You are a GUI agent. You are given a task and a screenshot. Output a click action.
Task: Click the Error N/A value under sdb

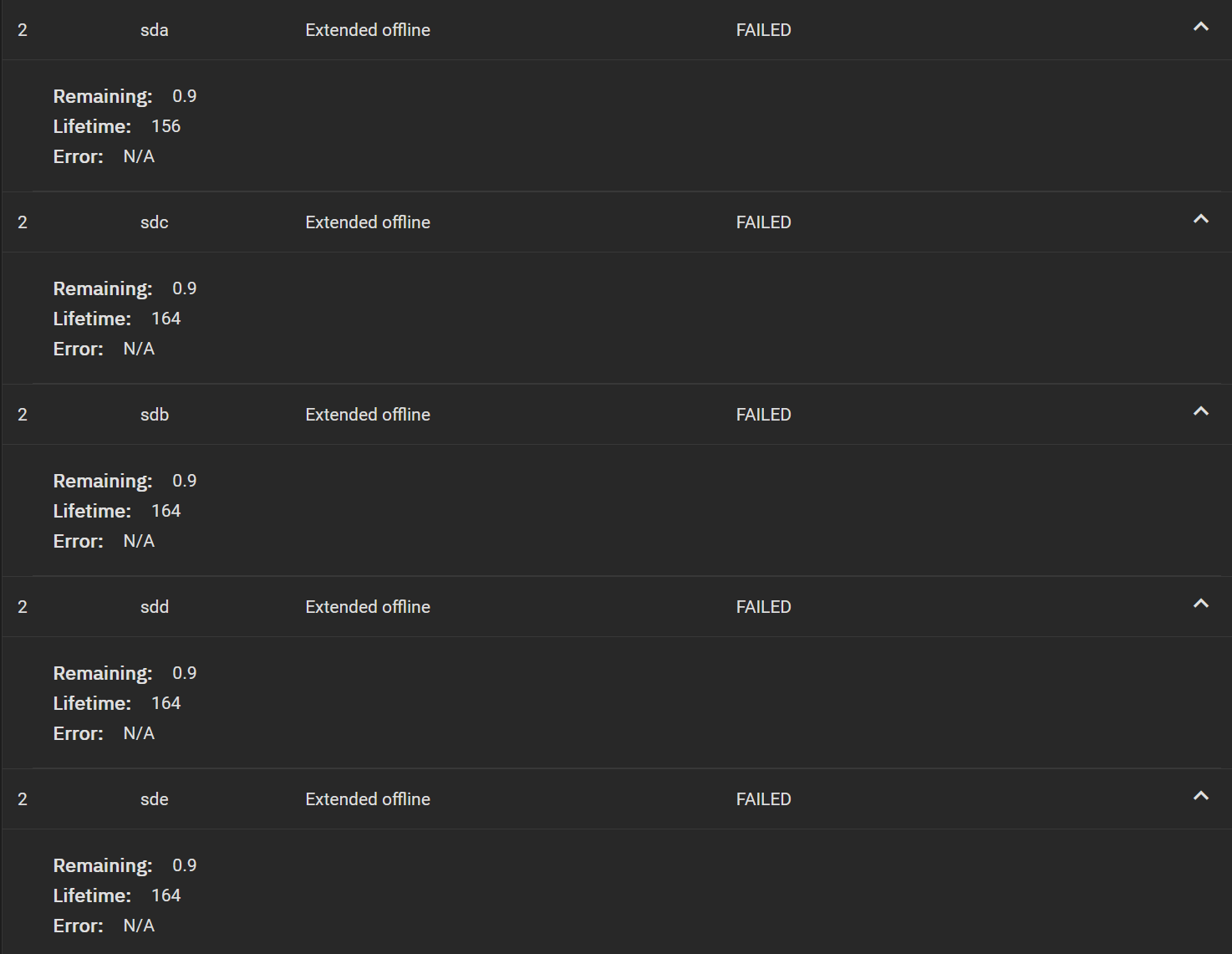tap(139, 541)
